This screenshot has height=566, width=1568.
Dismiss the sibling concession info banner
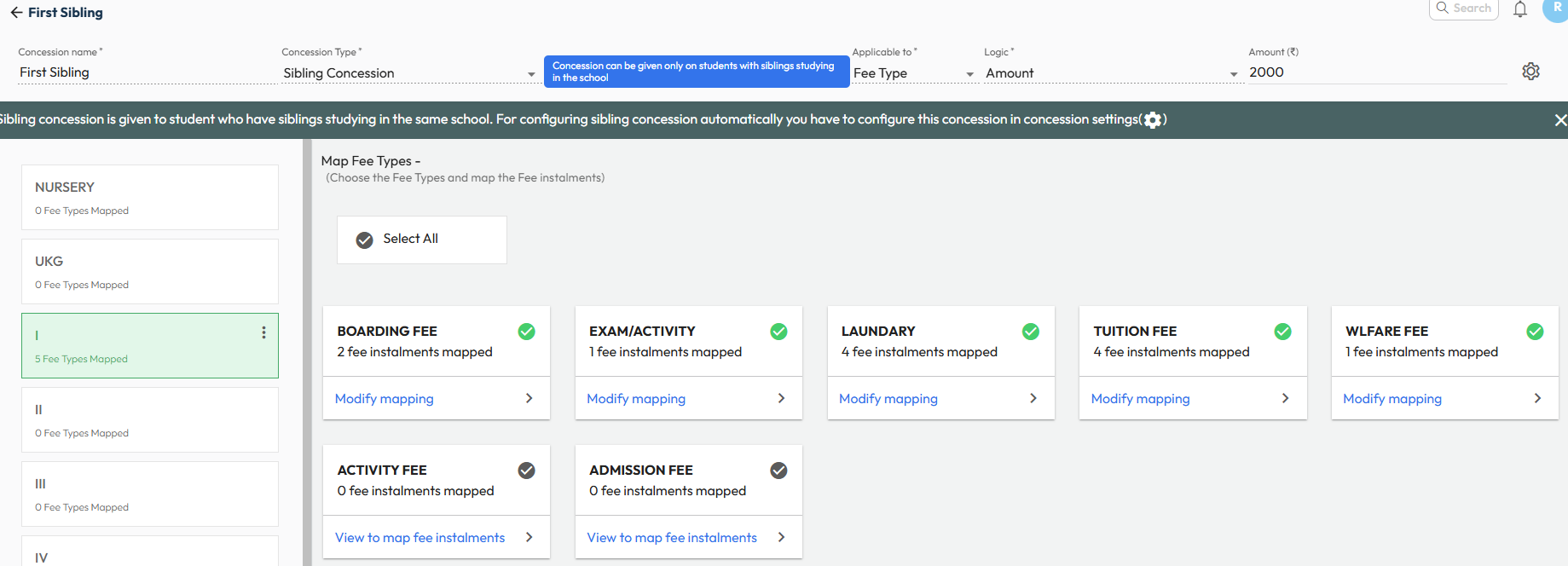1559,120
